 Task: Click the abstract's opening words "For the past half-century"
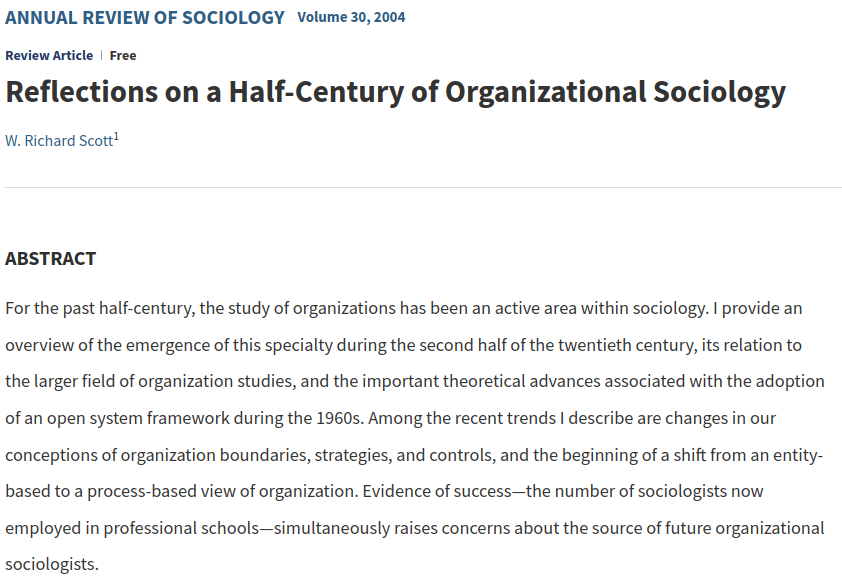(x=98, y=308)
